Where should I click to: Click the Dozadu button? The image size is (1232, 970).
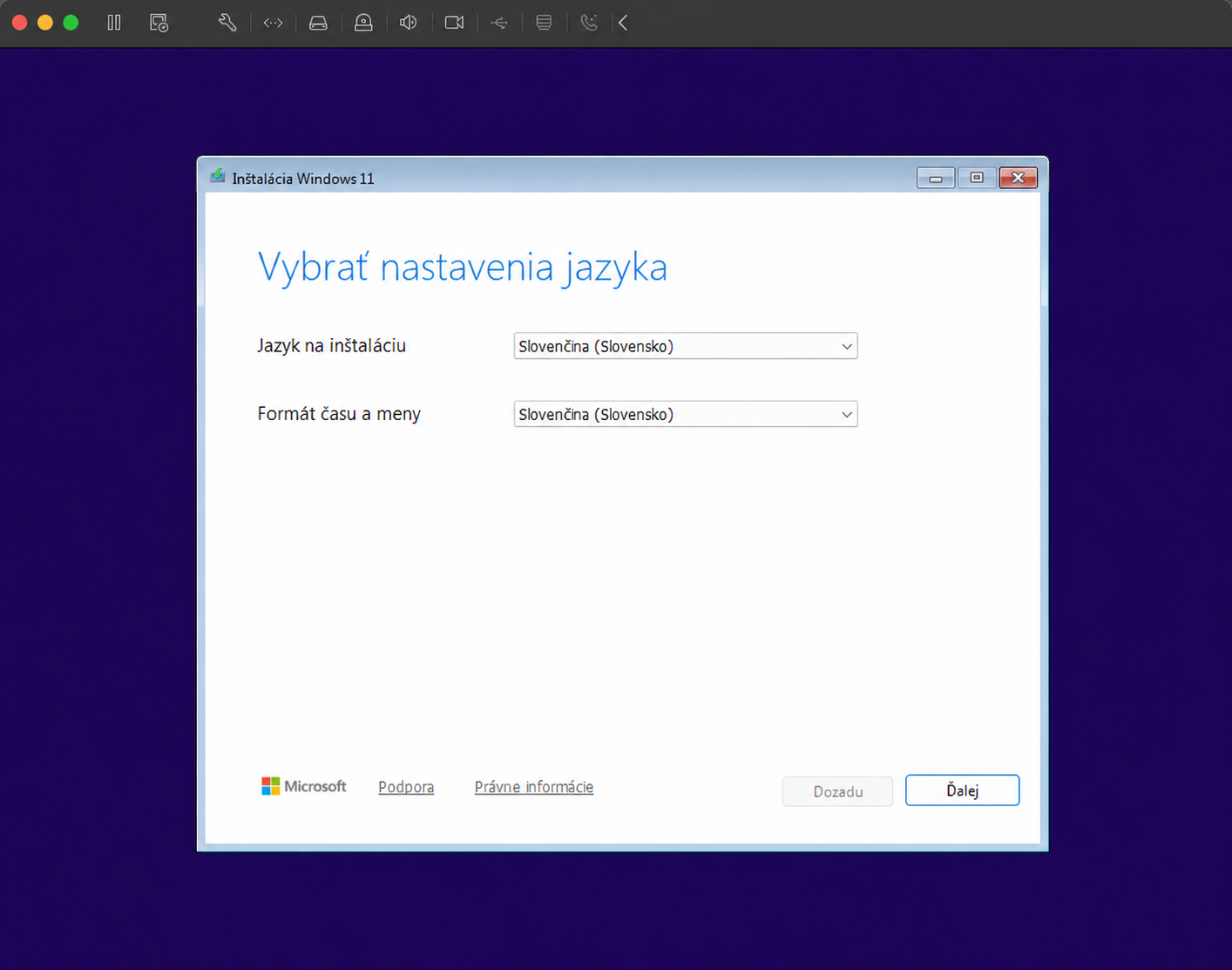pos(837,791)
